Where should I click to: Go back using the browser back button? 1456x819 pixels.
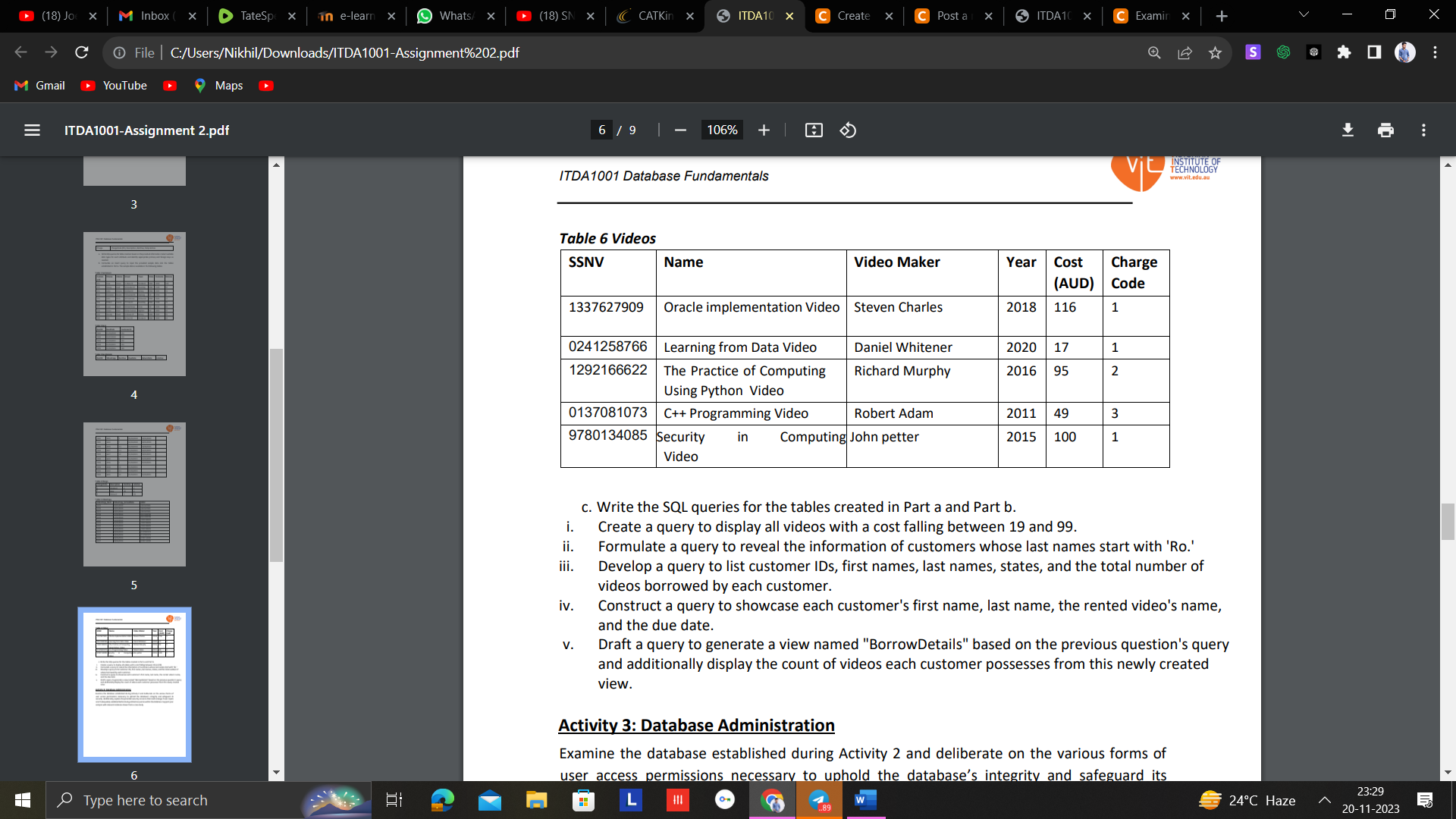pos(20,52)
